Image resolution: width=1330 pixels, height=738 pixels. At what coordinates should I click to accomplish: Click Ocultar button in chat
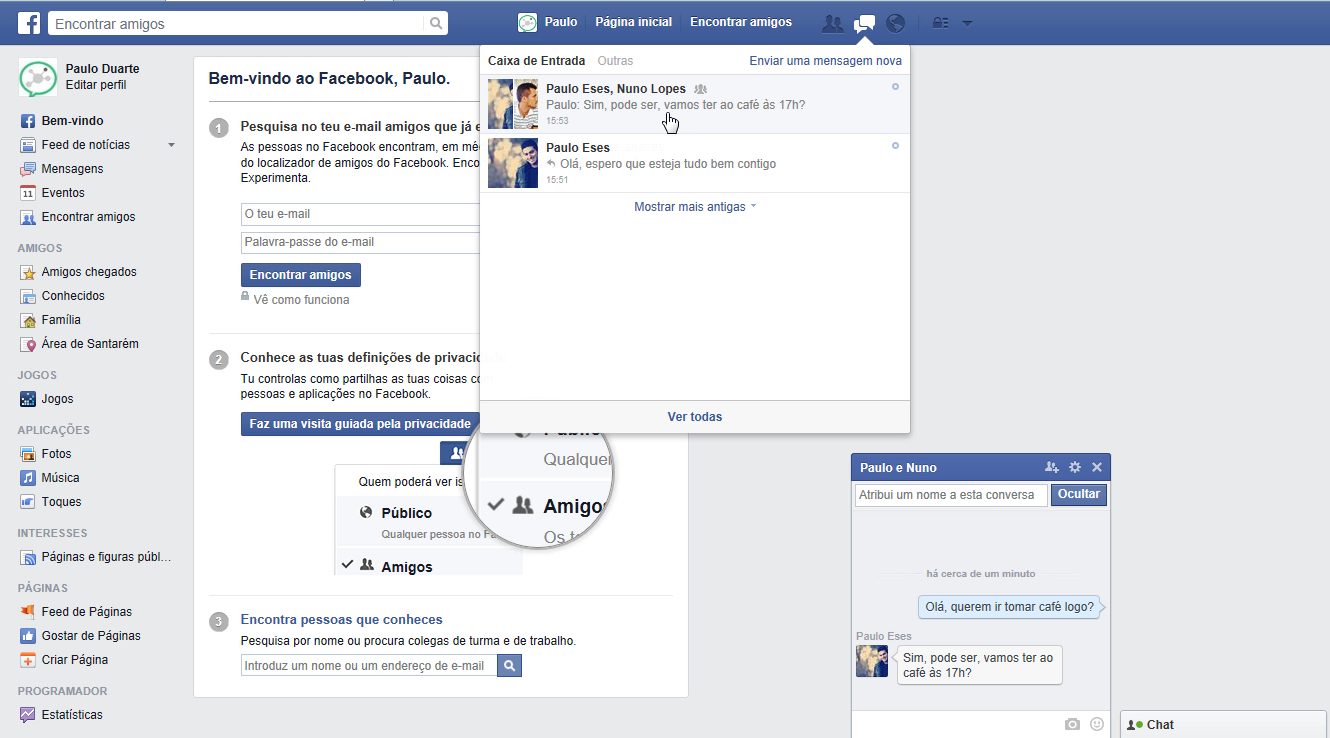click(x=1079, y=494)
